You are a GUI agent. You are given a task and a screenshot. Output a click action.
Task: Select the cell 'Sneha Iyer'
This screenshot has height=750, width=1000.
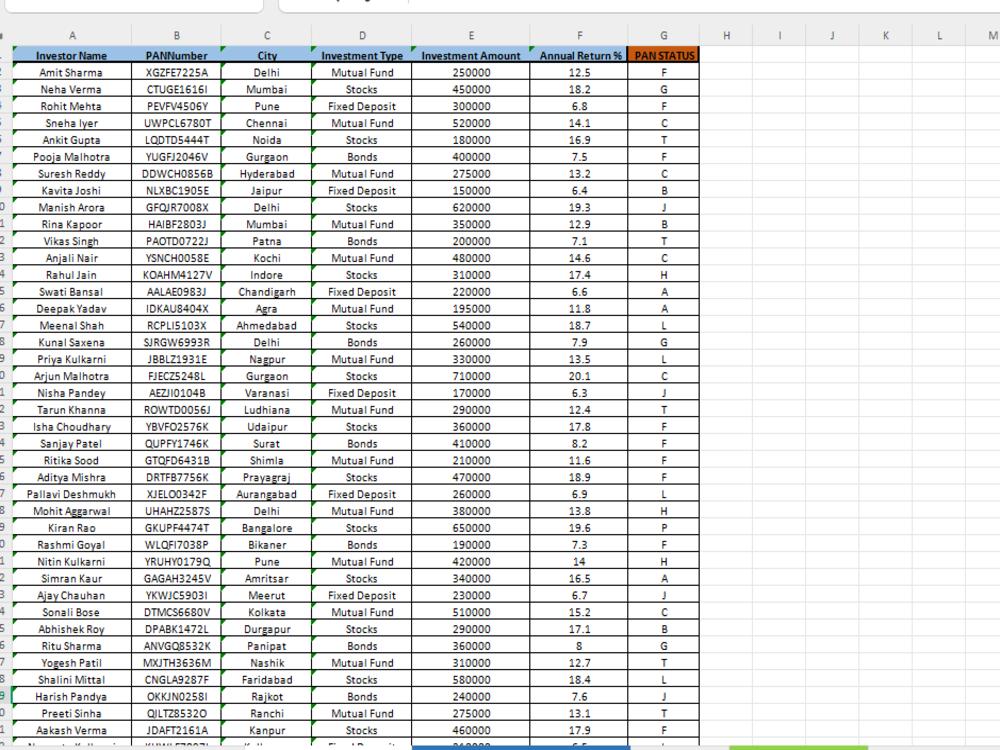coord(72,123)
